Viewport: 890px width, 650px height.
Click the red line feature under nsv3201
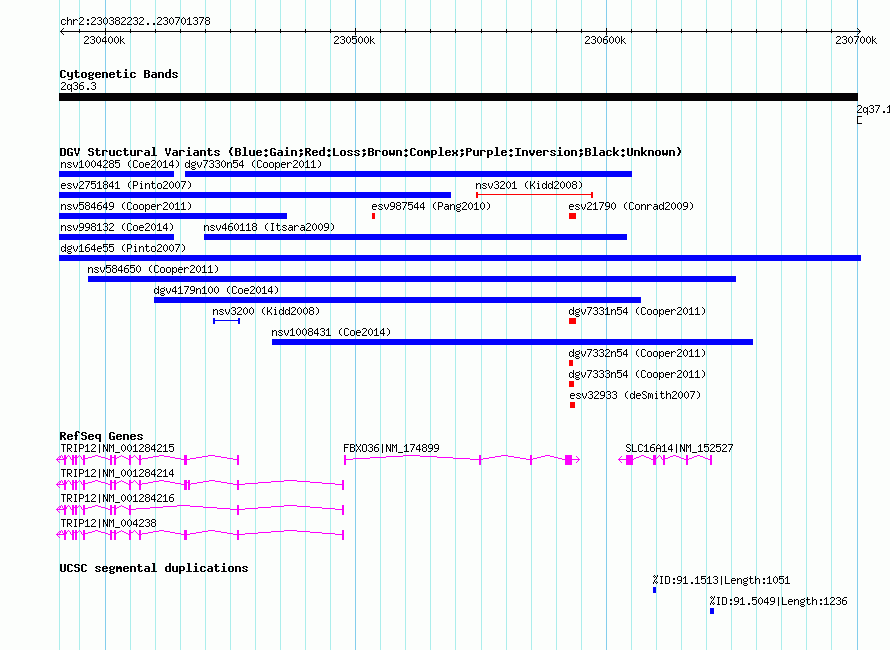[x=534, y=195]
